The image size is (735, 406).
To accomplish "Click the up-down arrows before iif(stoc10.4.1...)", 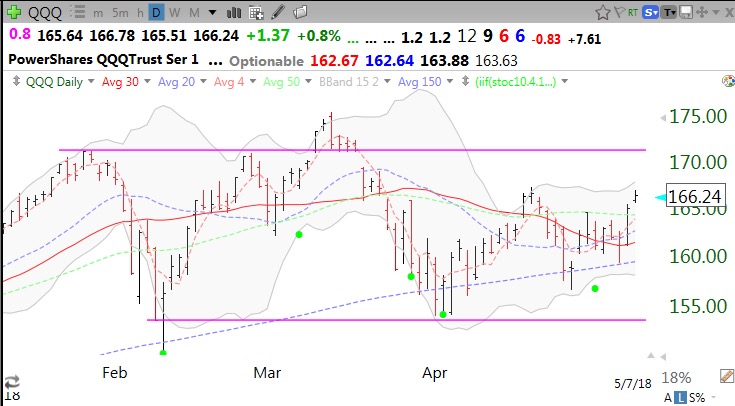I will [465, 81].
